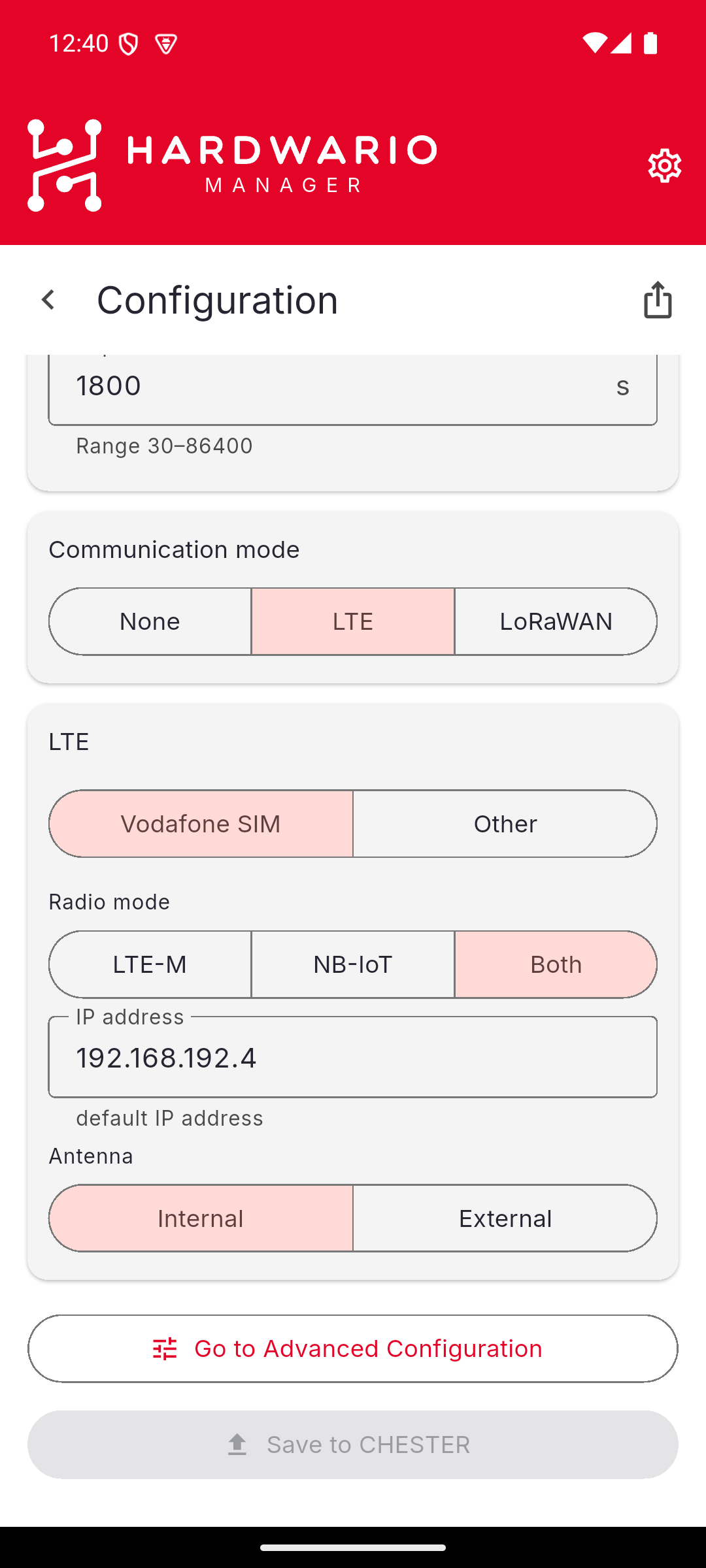Select LTE communication mode
Screen dimensions: 706x1568
coord(353,621)
